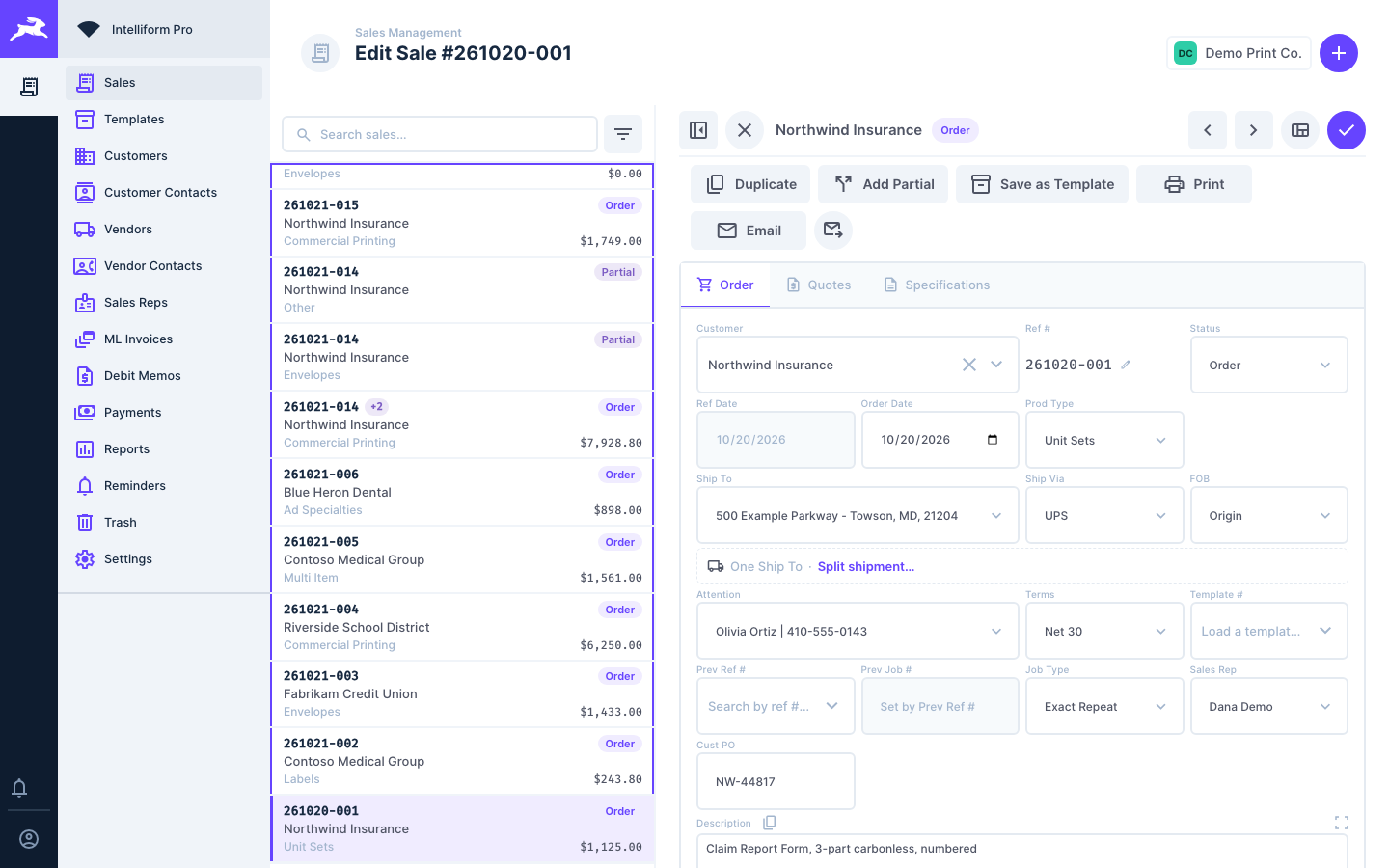Switch to the Specifications tab

[937, 285]
